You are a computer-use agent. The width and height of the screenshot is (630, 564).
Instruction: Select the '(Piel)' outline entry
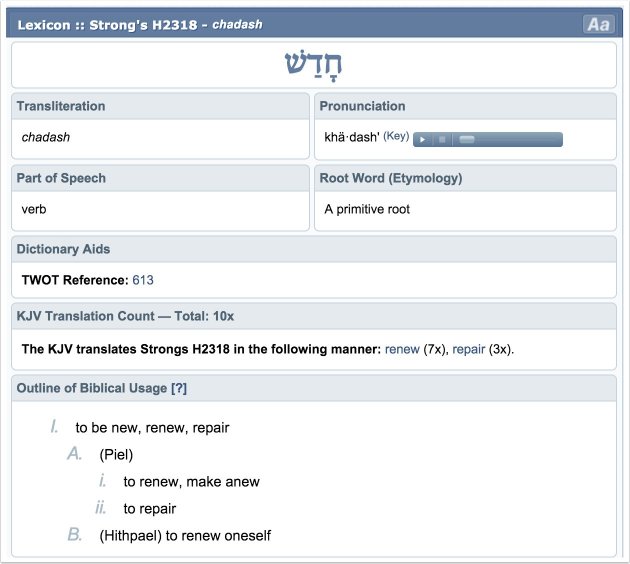(116, 454)
